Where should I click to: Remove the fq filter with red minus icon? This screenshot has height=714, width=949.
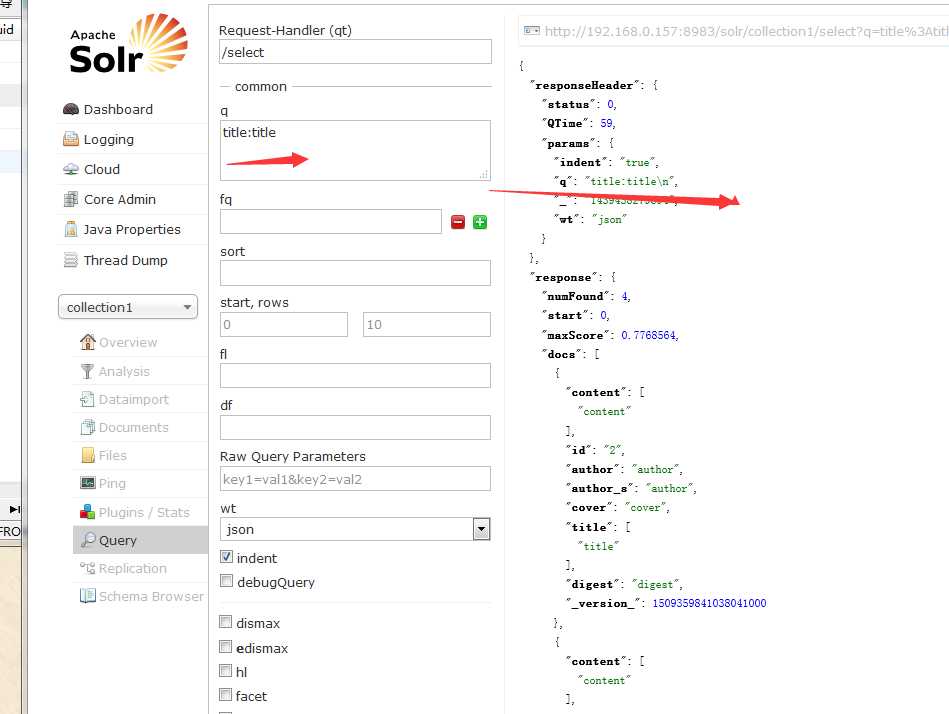tap(458, 222)
